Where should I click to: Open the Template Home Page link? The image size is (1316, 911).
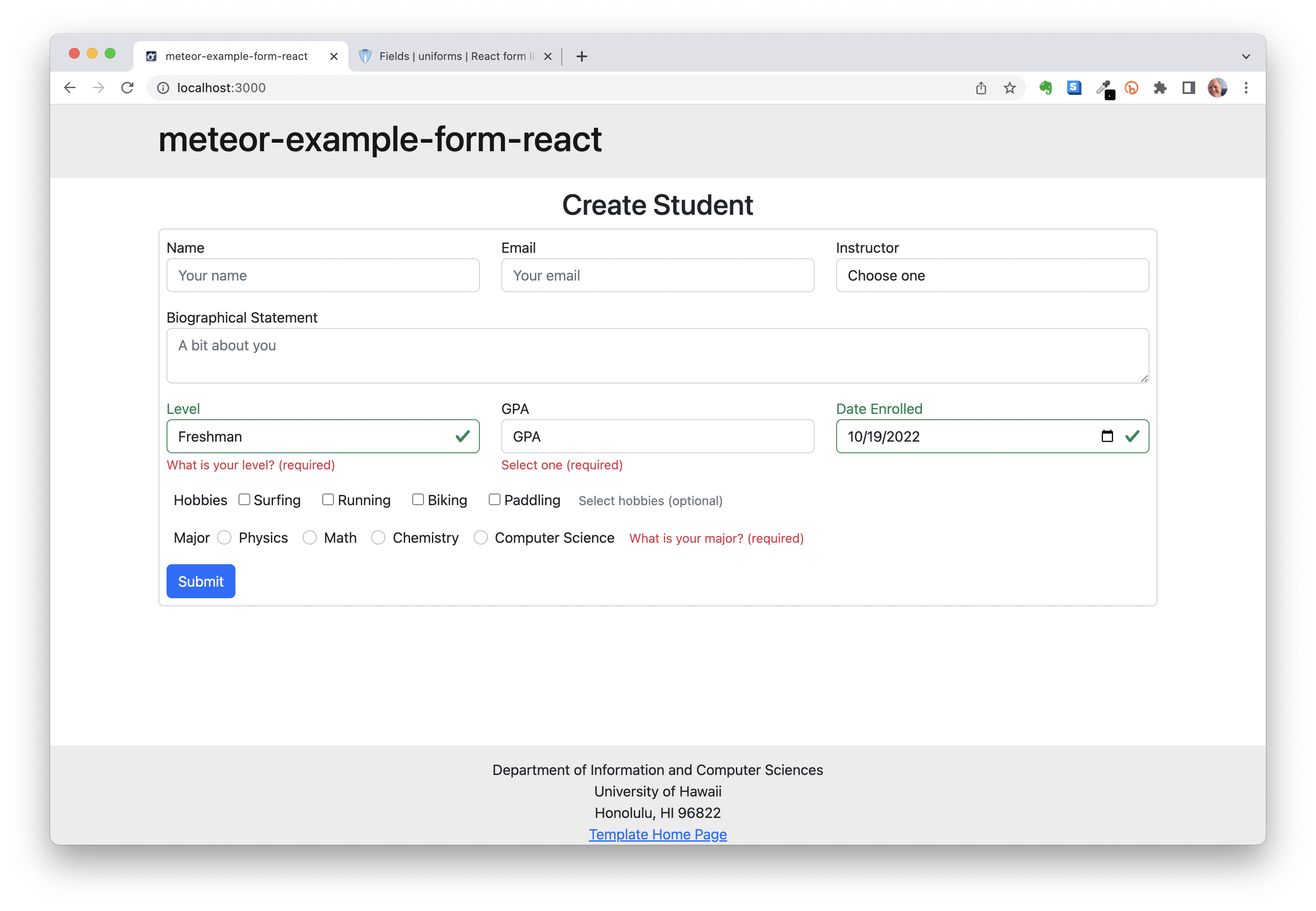(x=658, y=834)
